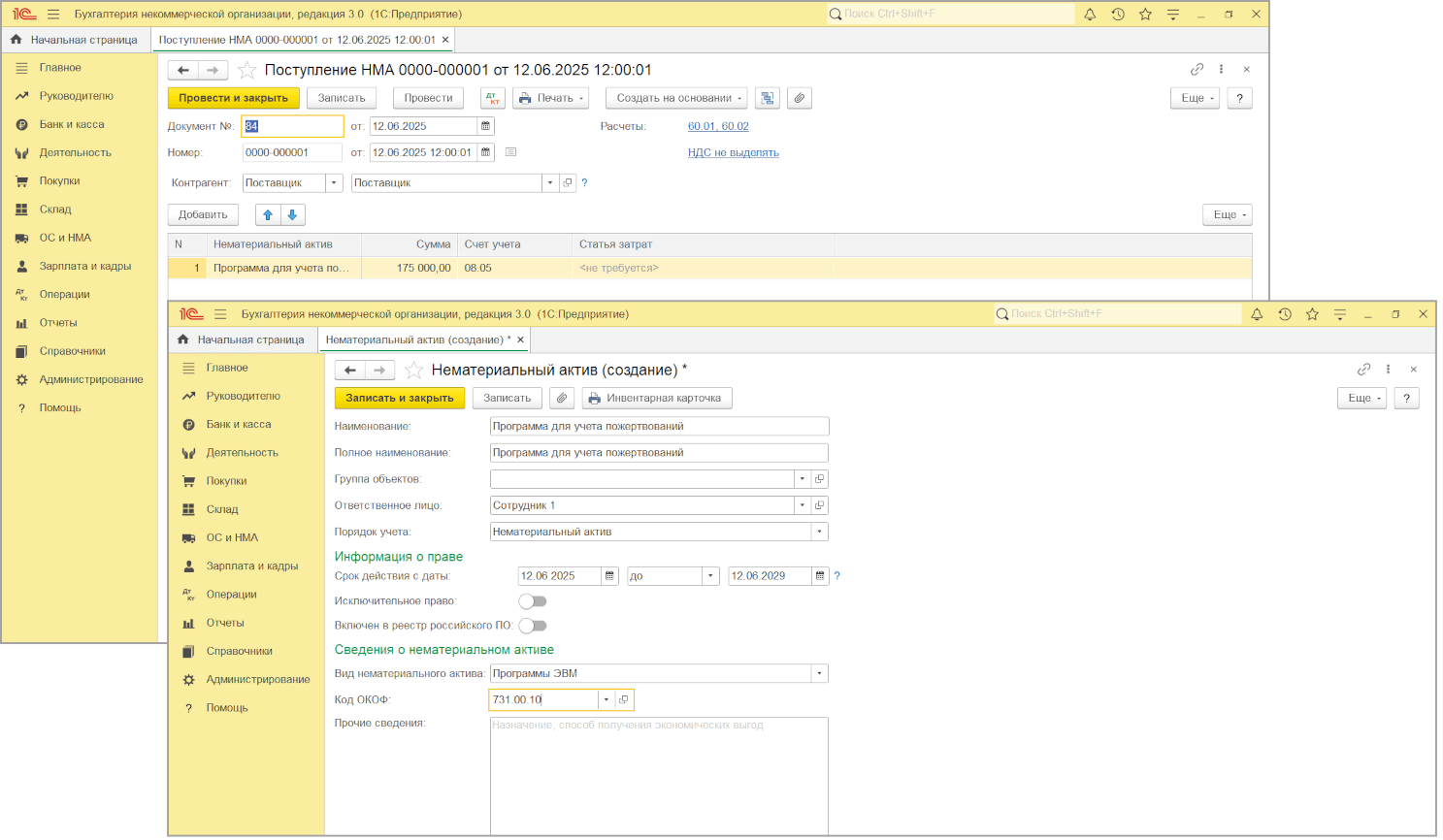Move row up with blue up arrow

pyautogui.click(x=268, y=214)
